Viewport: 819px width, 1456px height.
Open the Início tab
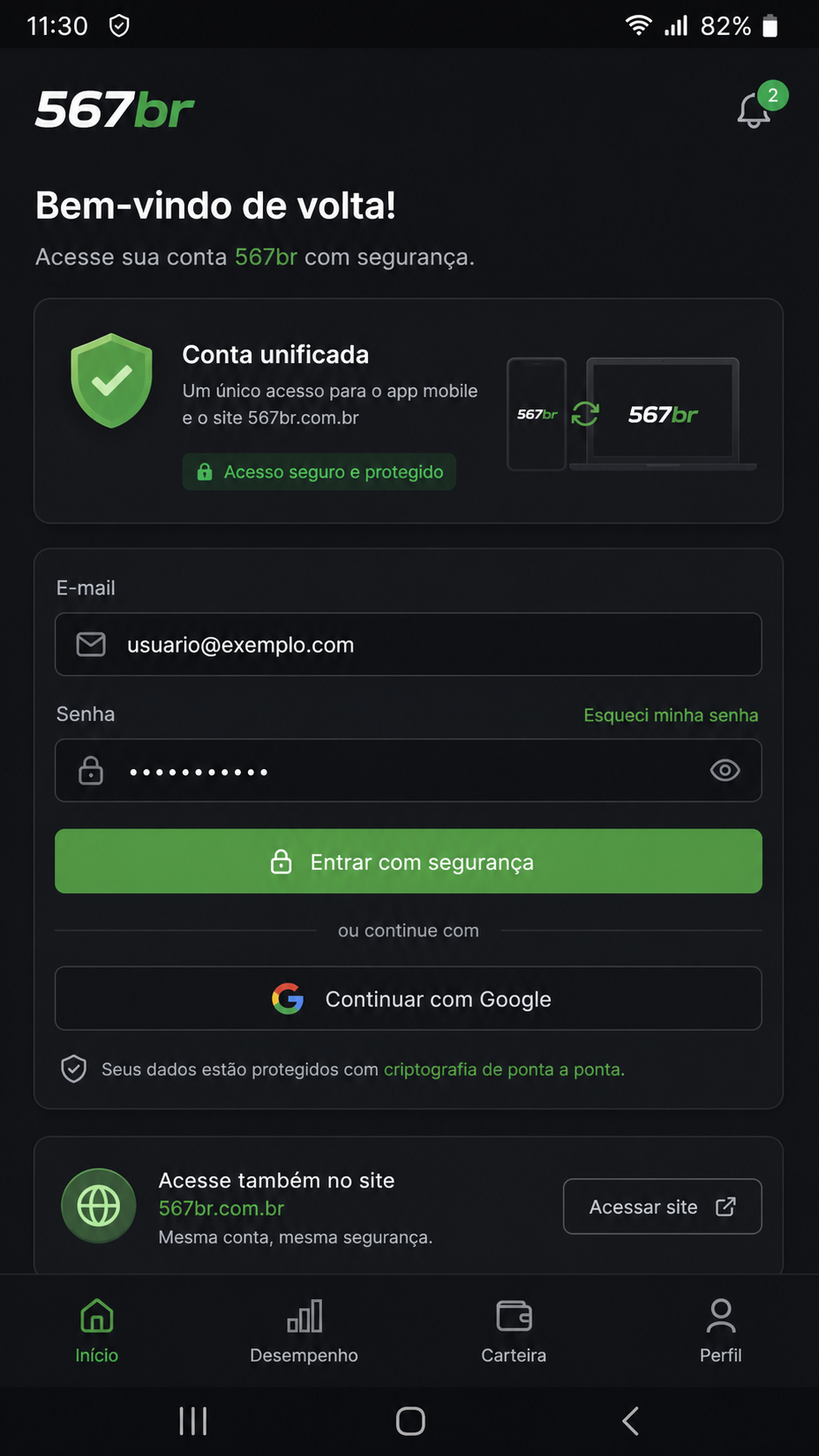click(x=97, y=1331)
